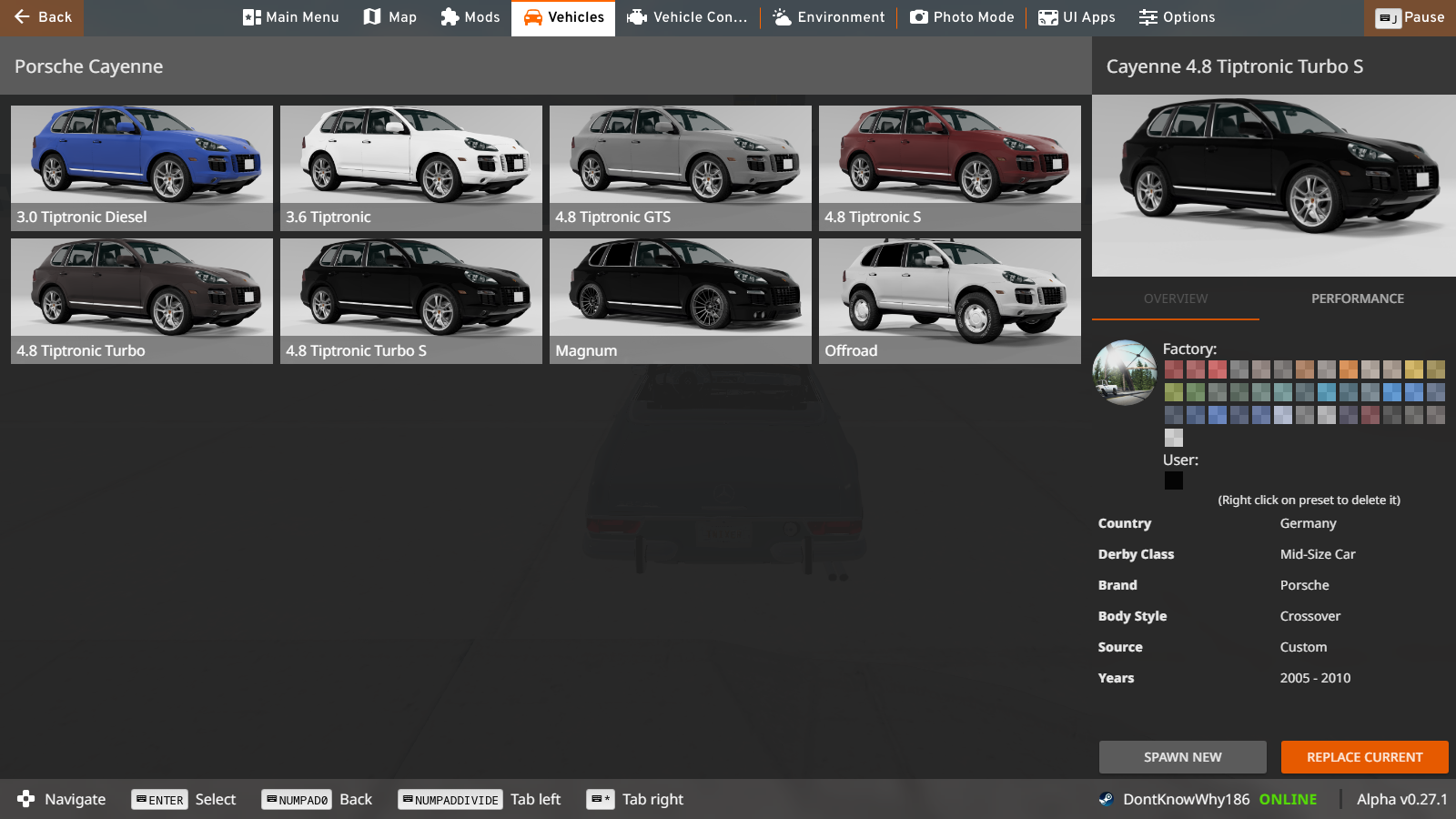Click the User: presets label
This screenshot has width=1456, height=819.
(1180, 460)
